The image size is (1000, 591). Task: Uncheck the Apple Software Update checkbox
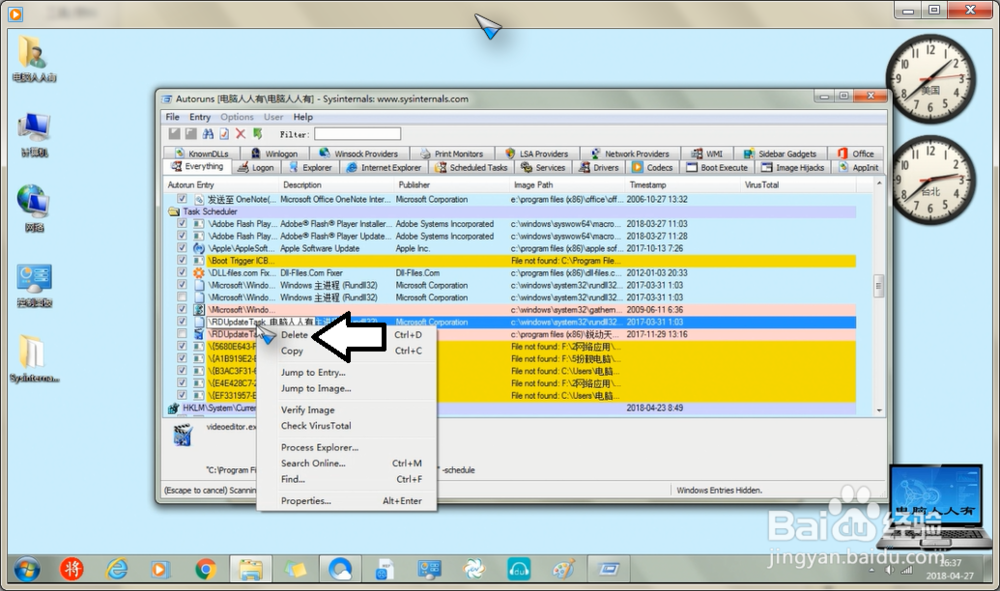point(182,249)
